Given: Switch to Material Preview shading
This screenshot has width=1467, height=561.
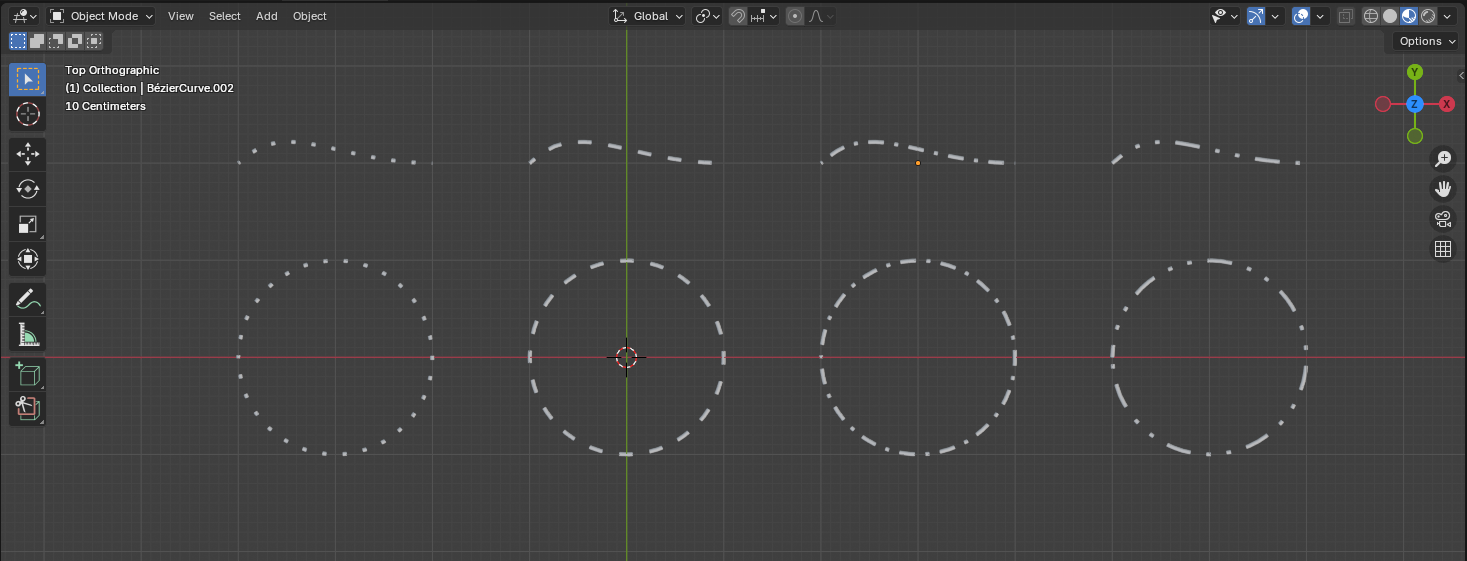Looking at the screenshot, I should [x=1409, y=16].
